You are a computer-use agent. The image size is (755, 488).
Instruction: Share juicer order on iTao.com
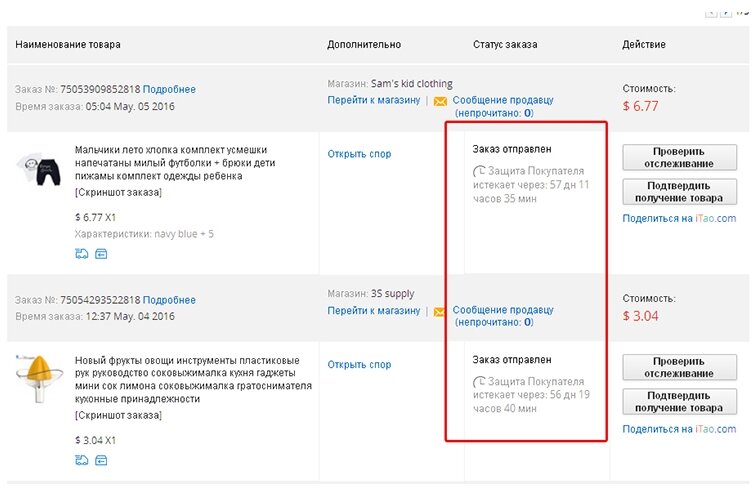coord(679,429)
